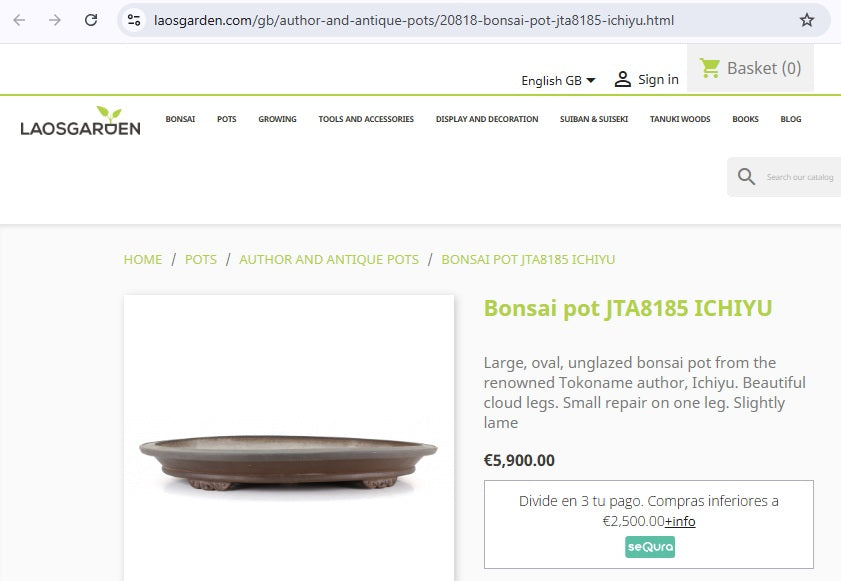Open site information icon in address bar
Image resolution: width=841 pixels, height=581 pixels.
tap(134, 20)
